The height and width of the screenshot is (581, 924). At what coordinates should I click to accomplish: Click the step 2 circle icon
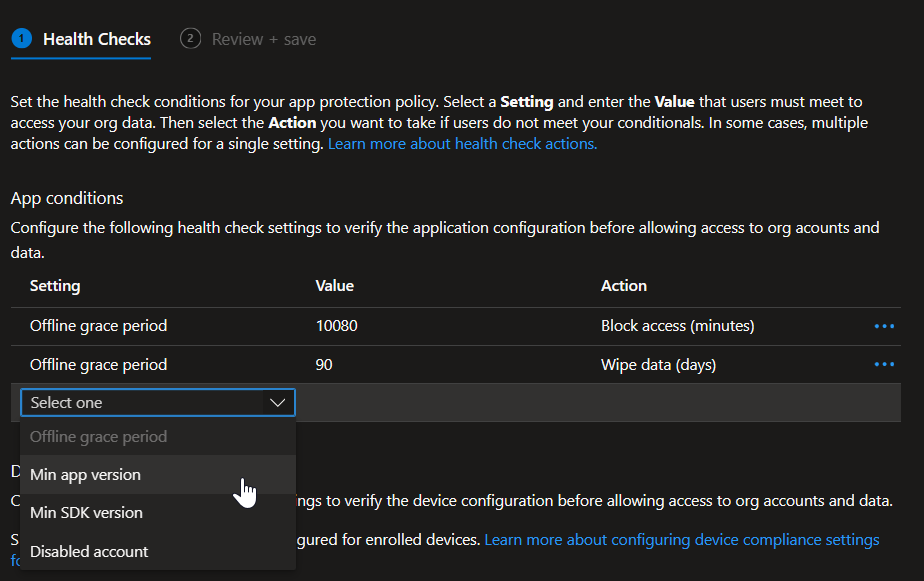(x=189, y=38)
